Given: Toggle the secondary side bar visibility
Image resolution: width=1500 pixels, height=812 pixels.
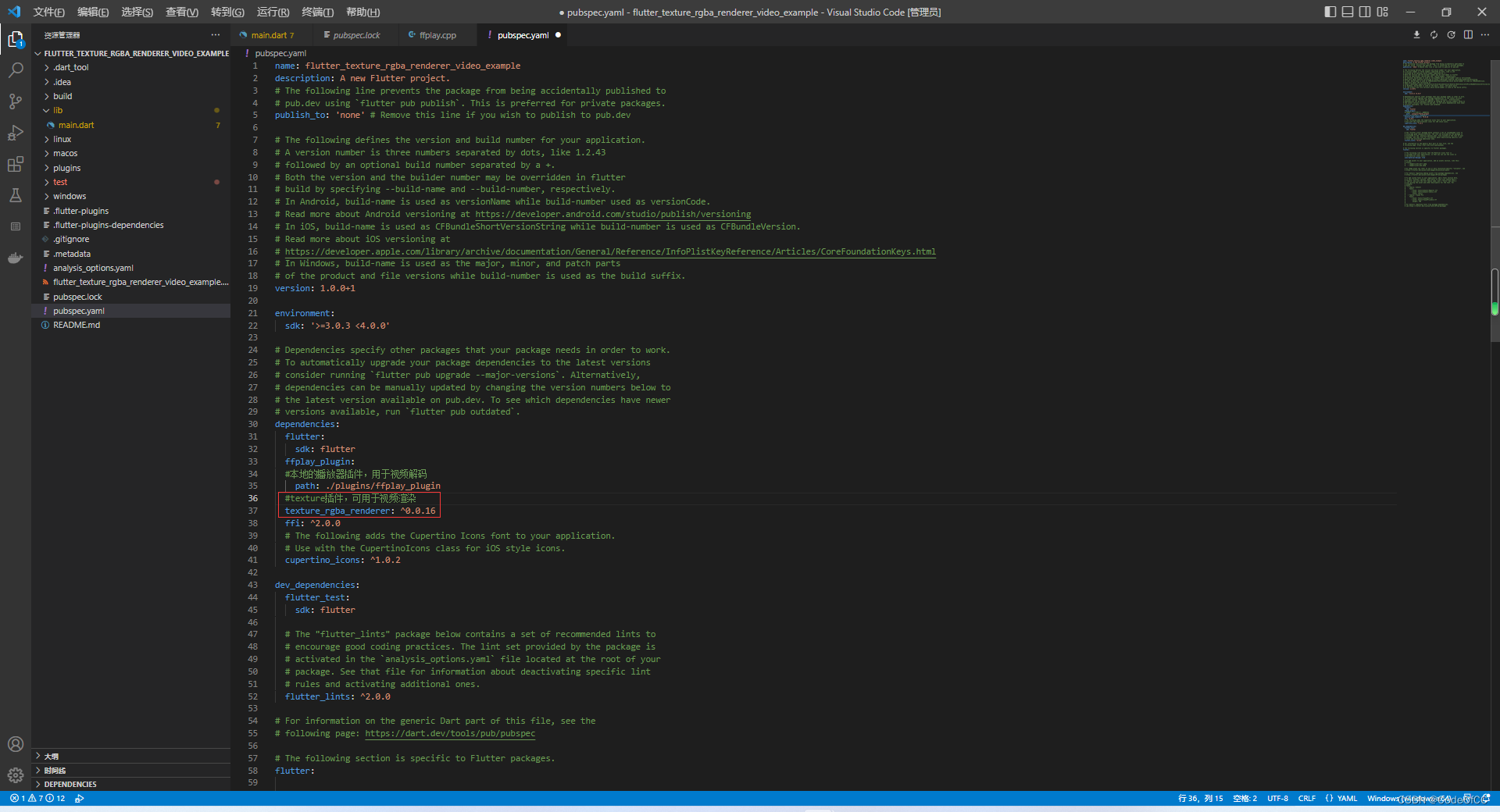Looking at the screenshot, I should pos(1365,12).
